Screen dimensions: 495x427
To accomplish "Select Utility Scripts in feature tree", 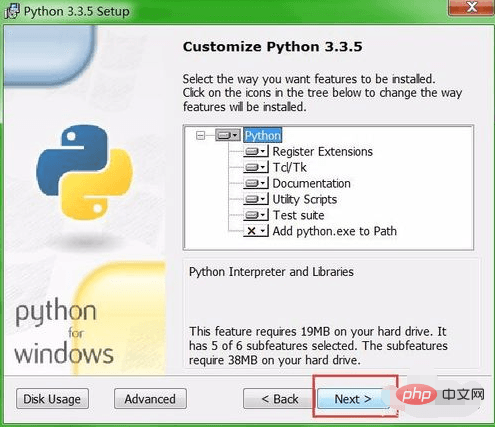I will pos(305,199).
